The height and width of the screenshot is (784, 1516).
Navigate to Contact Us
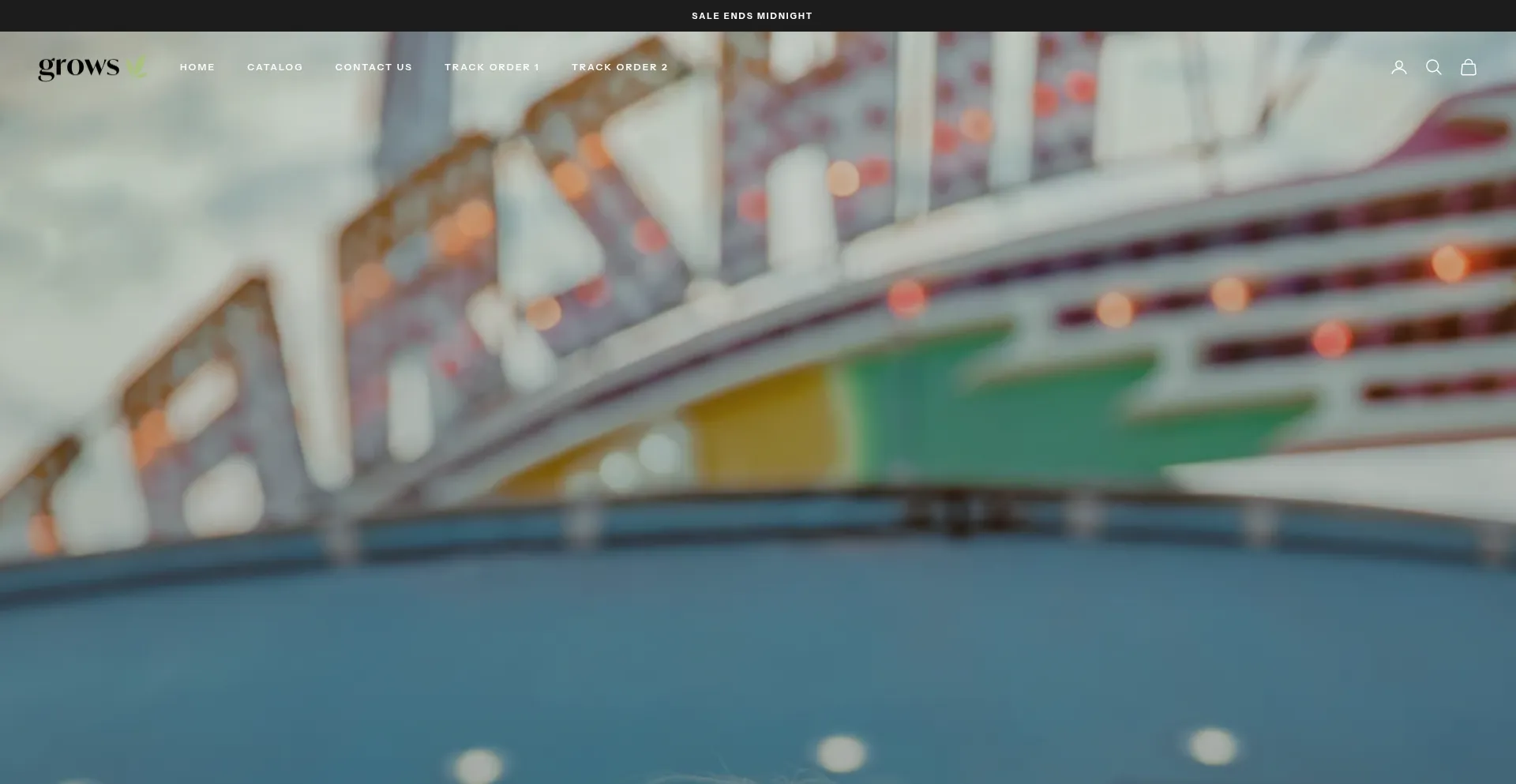tap(373, 67)
